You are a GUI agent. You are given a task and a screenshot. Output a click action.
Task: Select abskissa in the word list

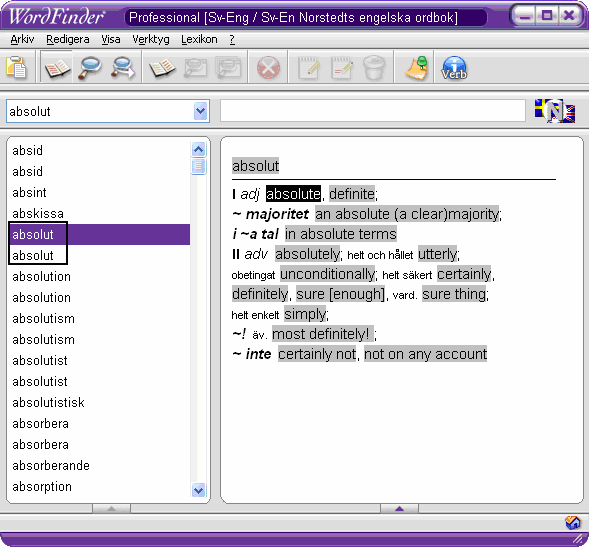click(x=99, y=213)
